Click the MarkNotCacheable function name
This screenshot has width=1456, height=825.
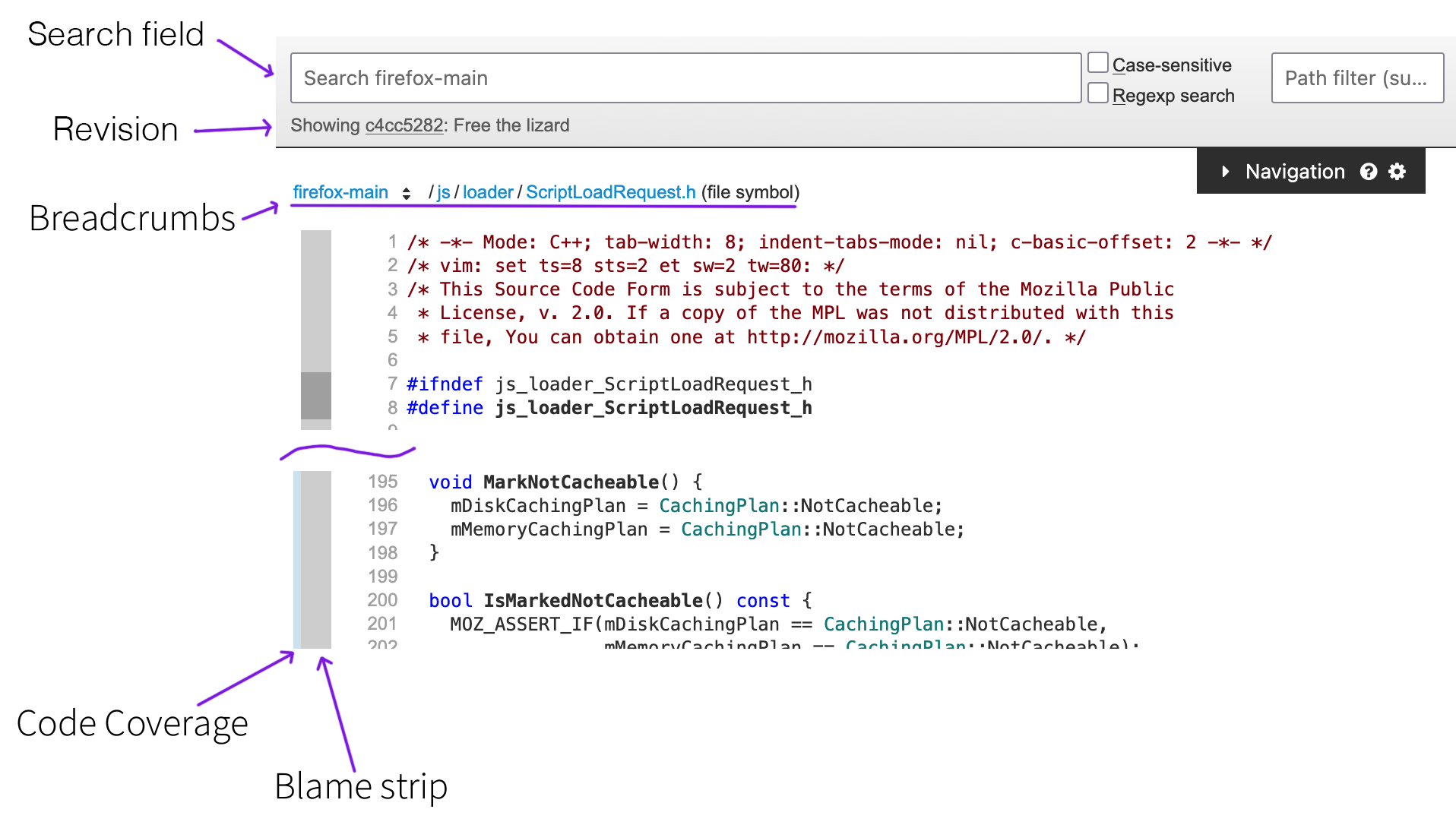click(x=571, y=482)
